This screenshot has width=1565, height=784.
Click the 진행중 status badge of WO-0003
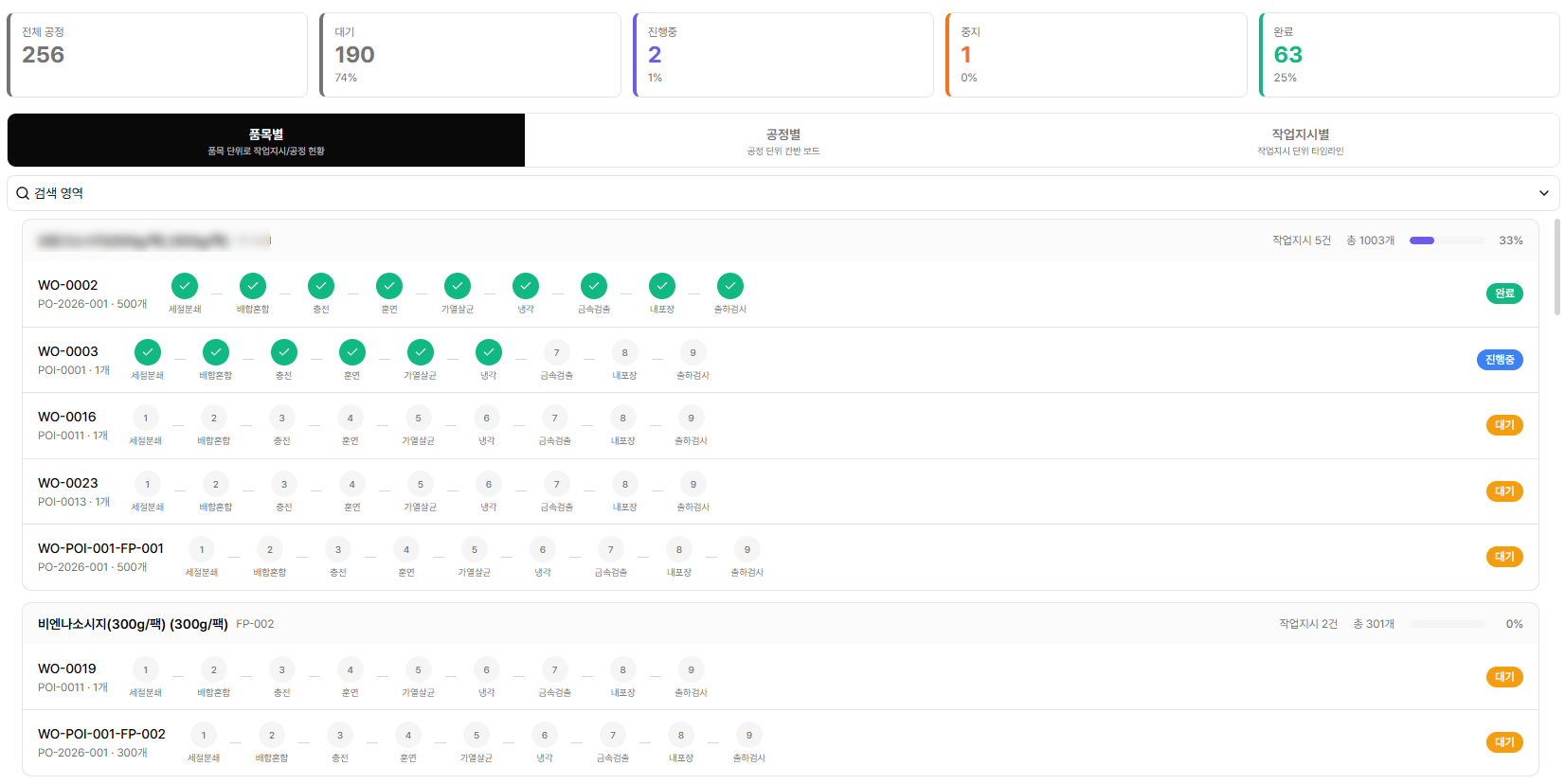1500,360
